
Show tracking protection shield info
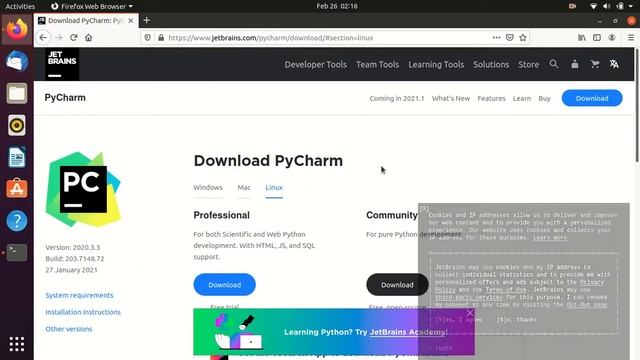(x=147, y=38)
